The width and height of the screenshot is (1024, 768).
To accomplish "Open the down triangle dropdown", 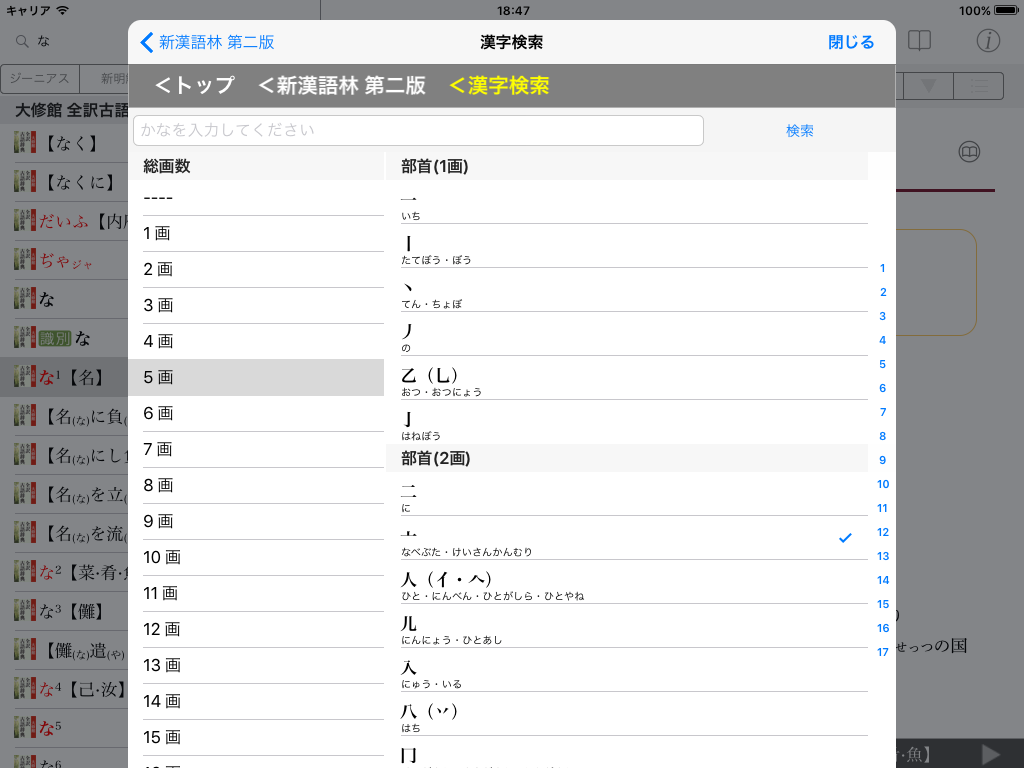I will [x=928, y=86].
